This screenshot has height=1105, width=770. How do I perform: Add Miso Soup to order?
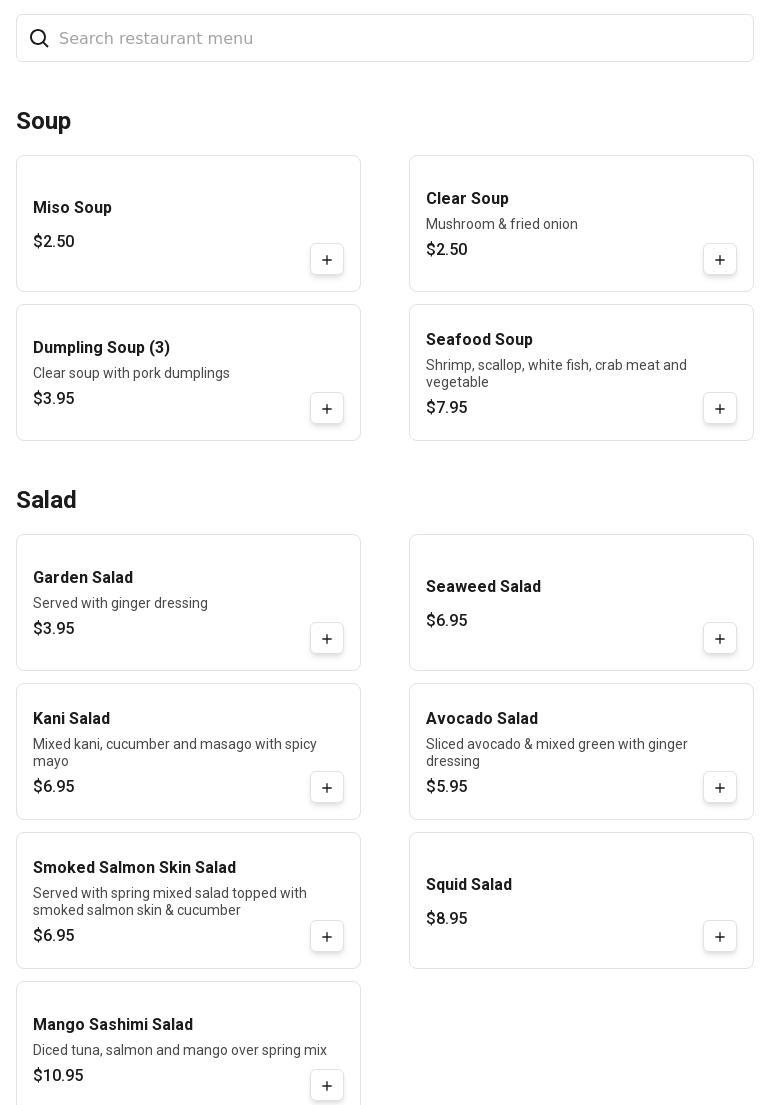pos(327,260)
